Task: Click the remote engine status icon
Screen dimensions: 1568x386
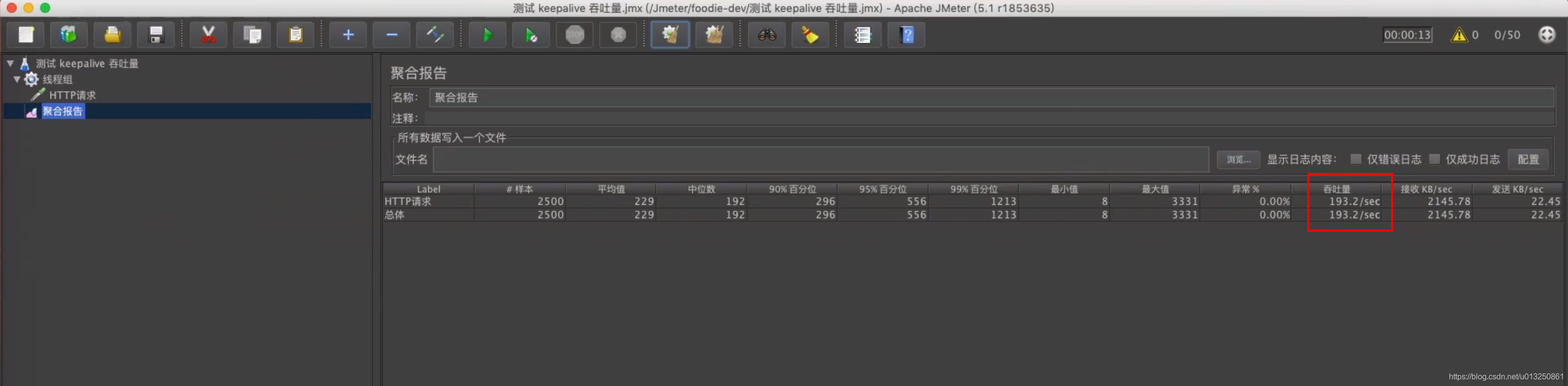Action: tap(1547, 35)
